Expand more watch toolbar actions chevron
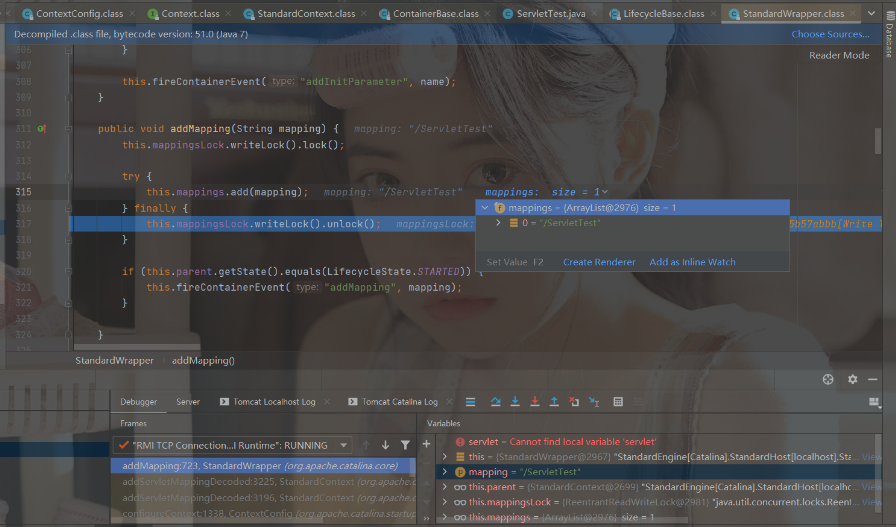Image resolution: width=896 pixels, height=527 pixels. tap(426, 518)
